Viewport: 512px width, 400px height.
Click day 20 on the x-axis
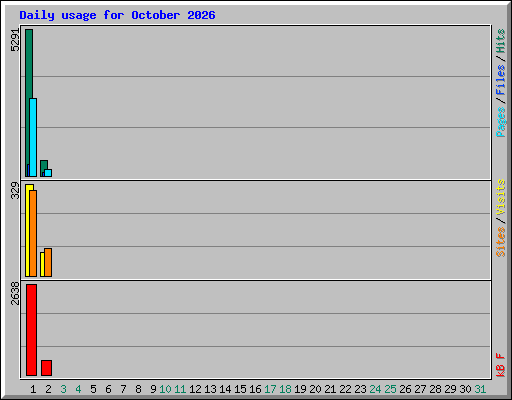(315, 389)
